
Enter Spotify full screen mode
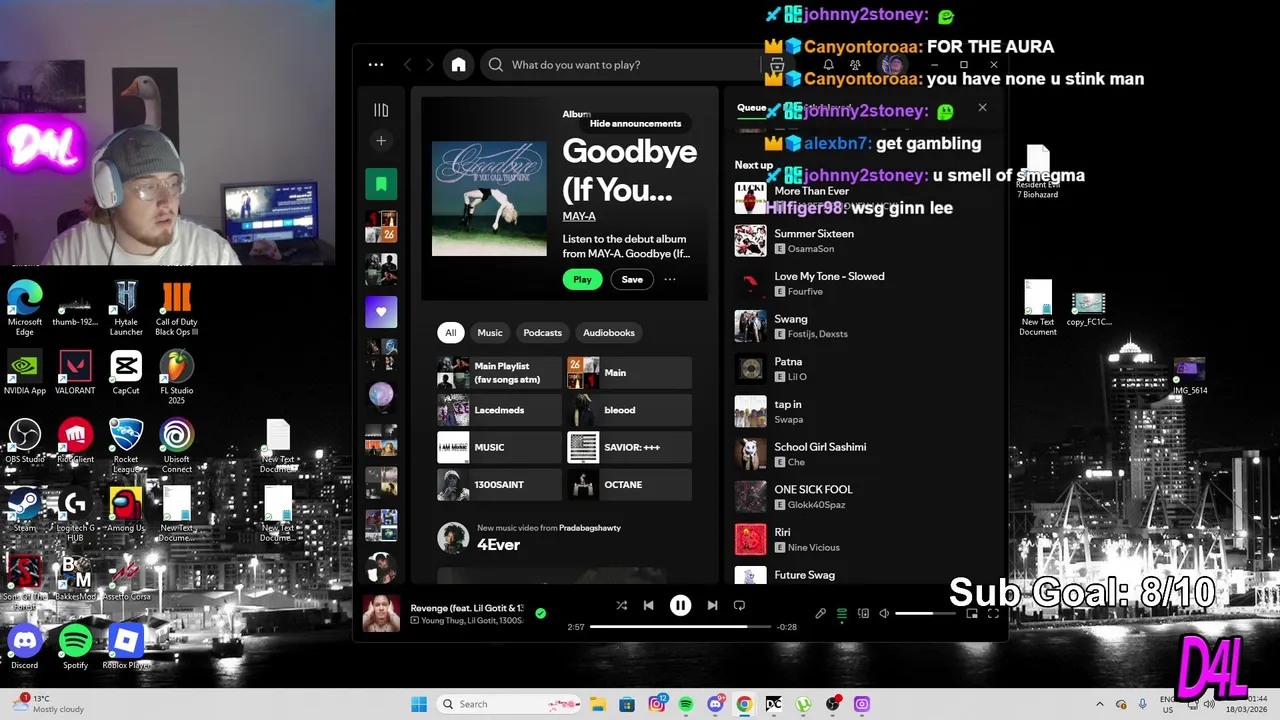(993, 614)
